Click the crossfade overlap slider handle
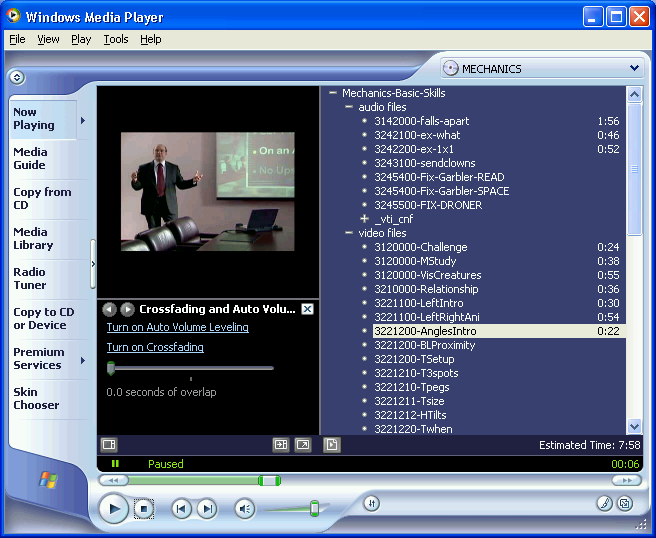This screenshot has height=538, width=656. pos(111,368)
